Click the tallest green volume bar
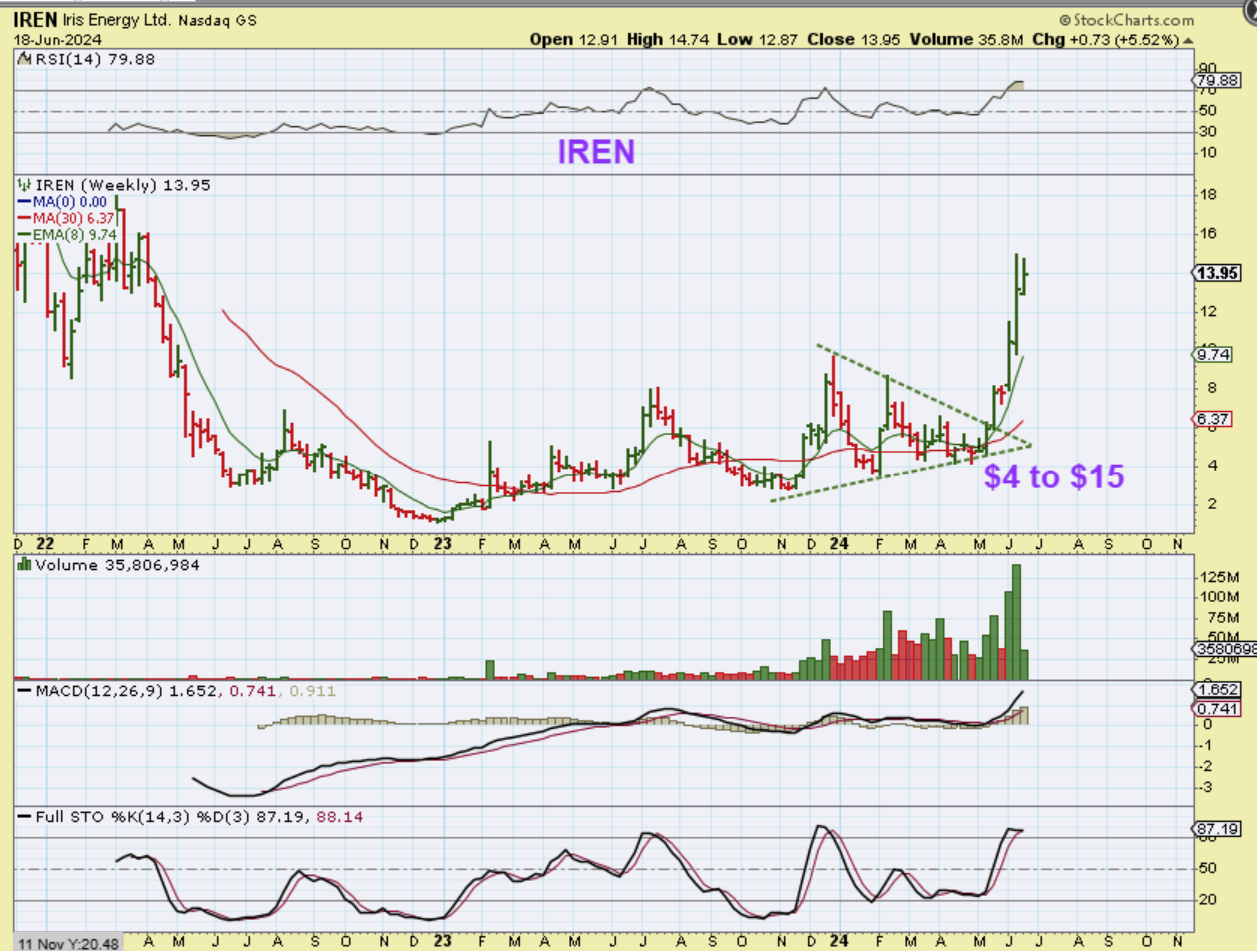 (1017, 622)
